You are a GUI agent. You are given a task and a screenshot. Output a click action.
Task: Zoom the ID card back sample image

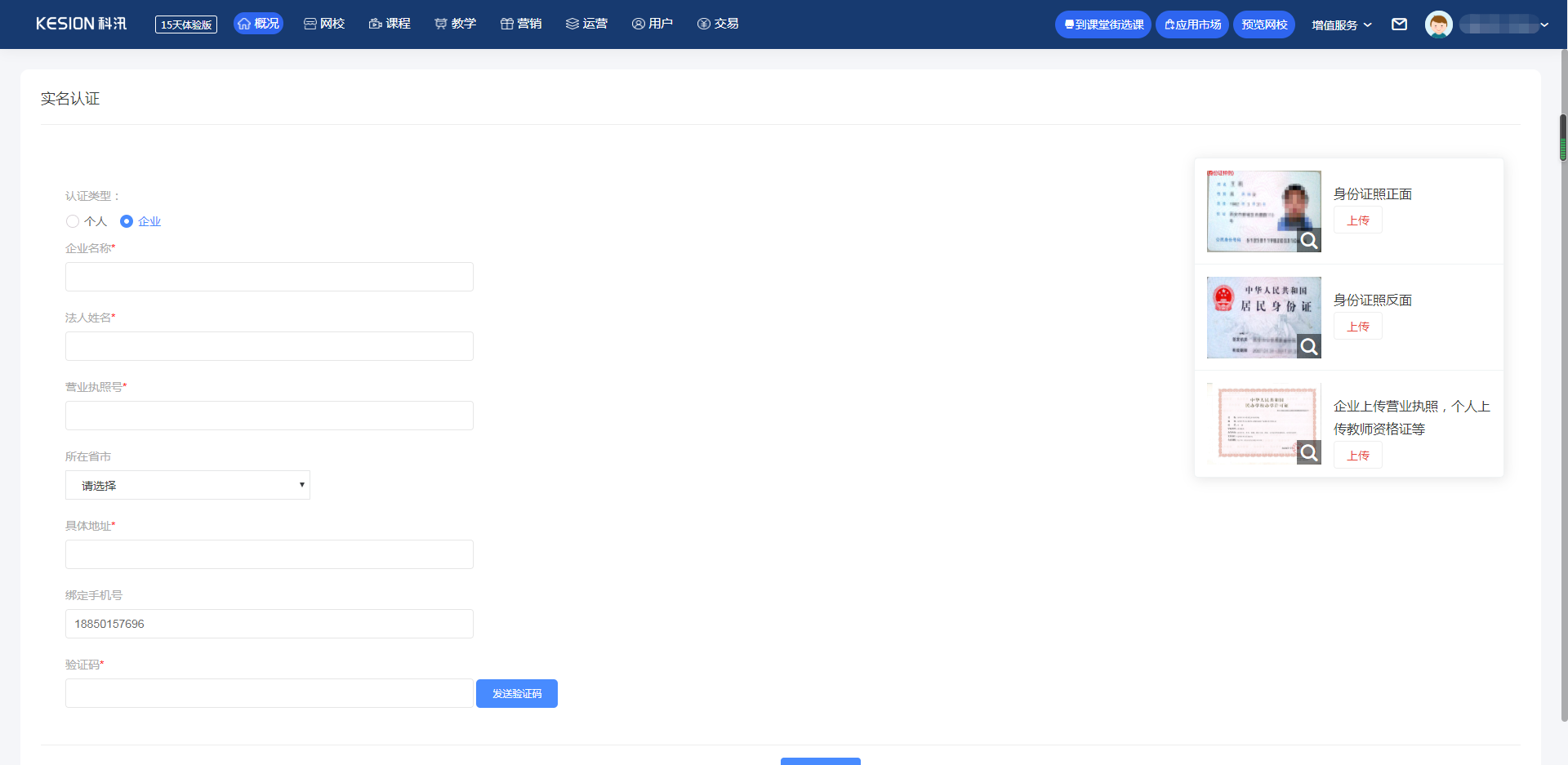tap(1309, 346)
